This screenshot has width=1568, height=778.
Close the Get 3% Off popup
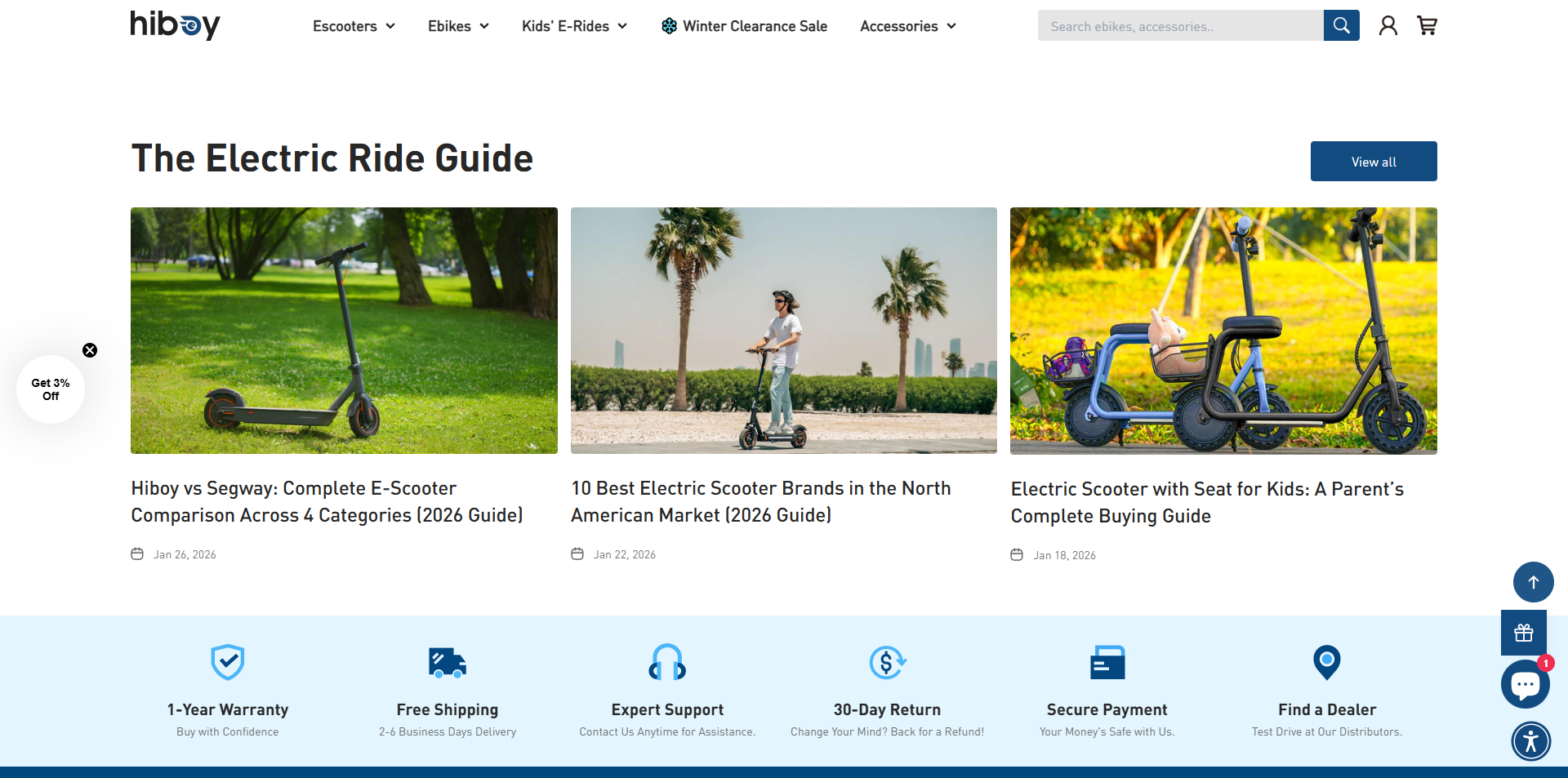[90, 350]
